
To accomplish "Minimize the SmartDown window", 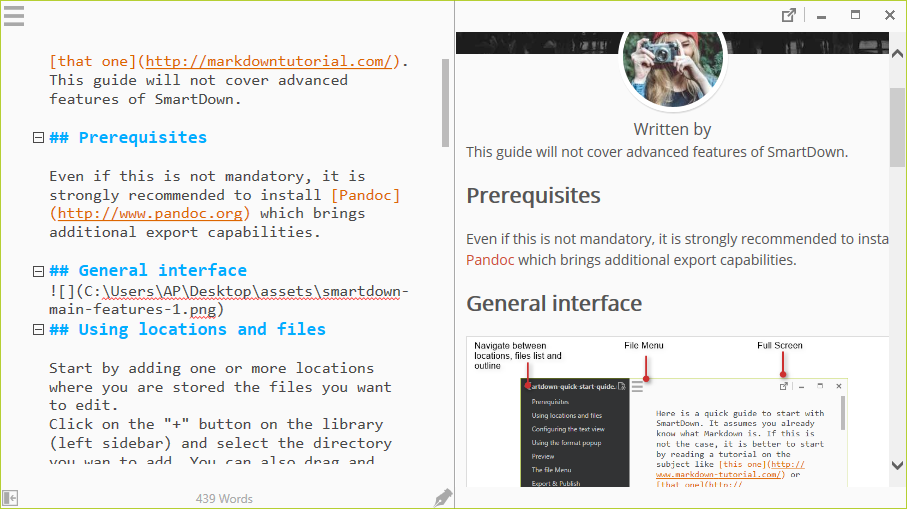I will coord(821,16).
